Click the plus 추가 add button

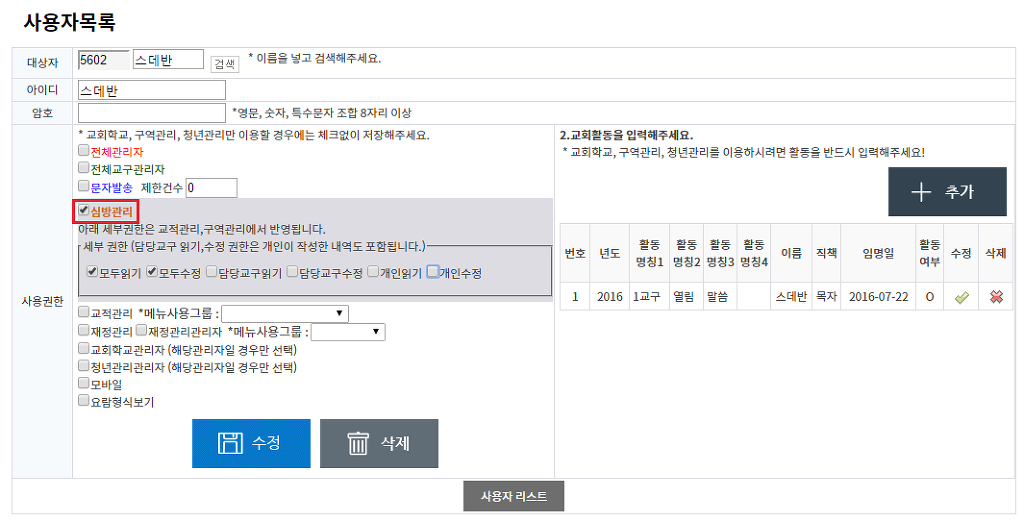pos(946,192)
